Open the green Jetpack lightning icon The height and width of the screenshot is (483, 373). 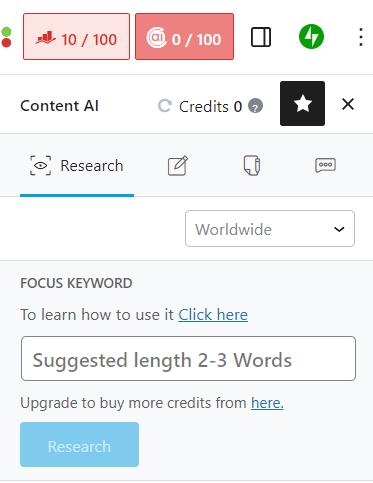click(311, 37)
